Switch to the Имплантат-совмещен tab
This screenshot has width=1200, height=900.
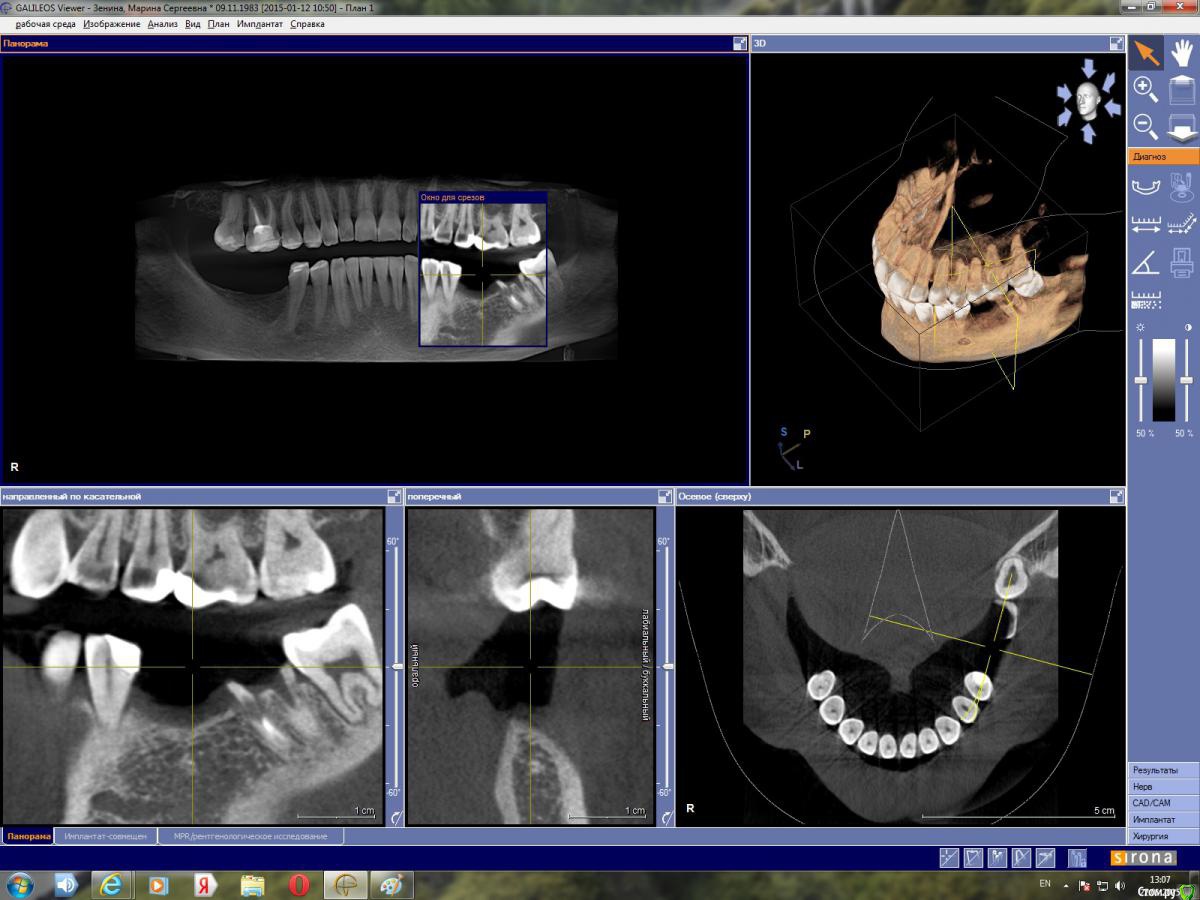[x=105, y=836]
